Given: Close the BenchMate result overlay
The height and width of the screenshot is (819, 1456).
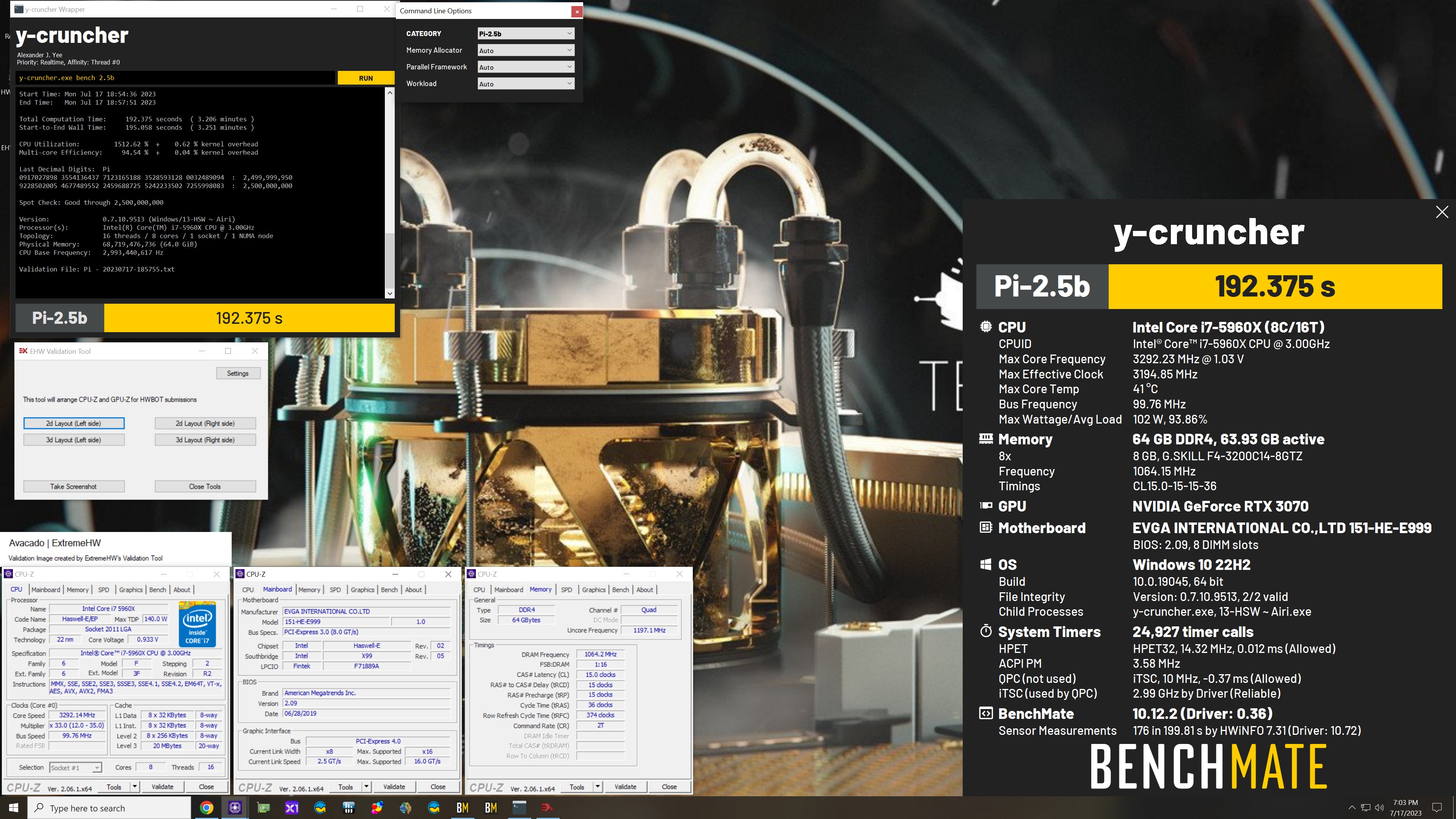Looking at the screenshot, I should coord(1442,212).
